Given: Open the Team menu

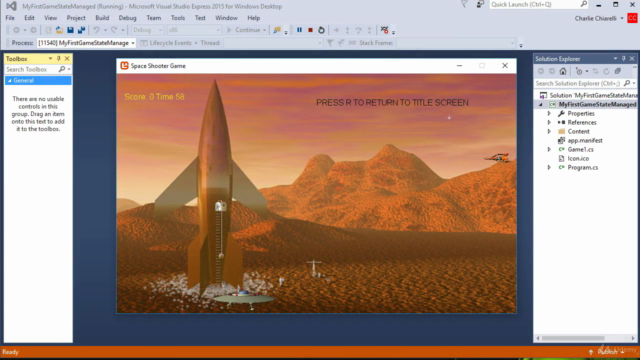Looking at the screenshot, I should click(153, 18).
